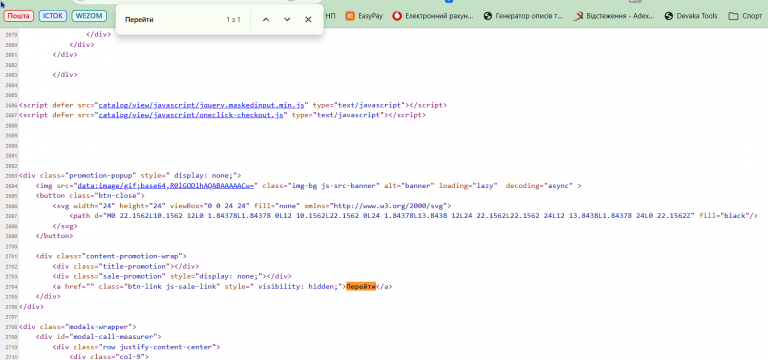
Task: Click the "sale-promotion" class value
Action: pyautogui.click(x=132, y=276)
